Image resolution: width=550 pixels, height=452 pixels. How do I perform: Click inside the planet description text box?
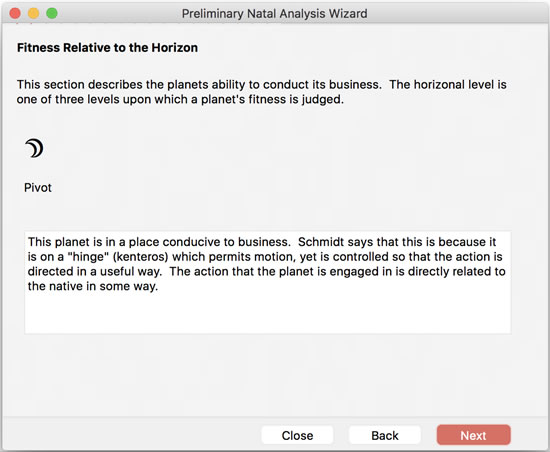point(268,282)
